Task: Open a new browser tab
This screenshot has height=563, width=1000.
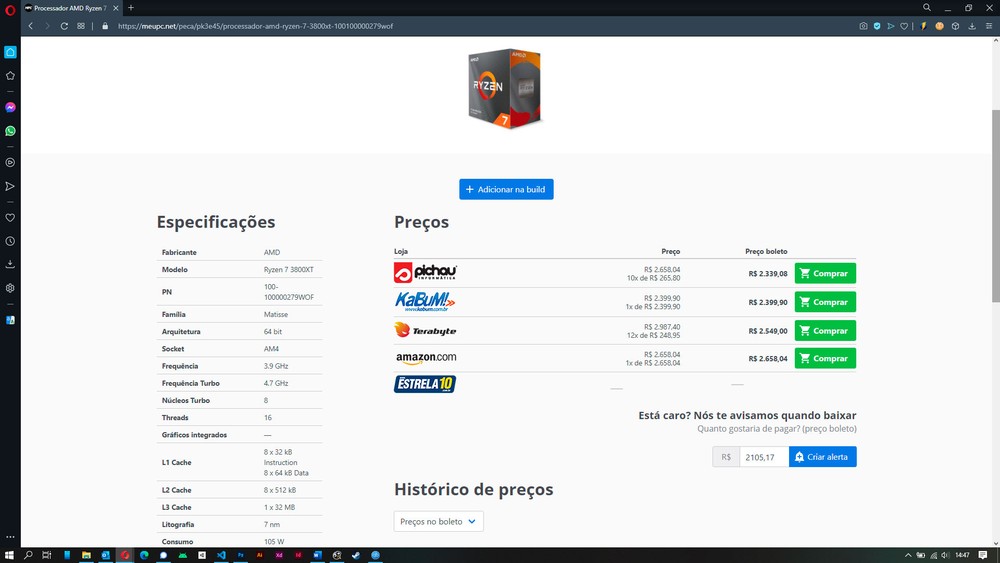Action: point(131,8)
